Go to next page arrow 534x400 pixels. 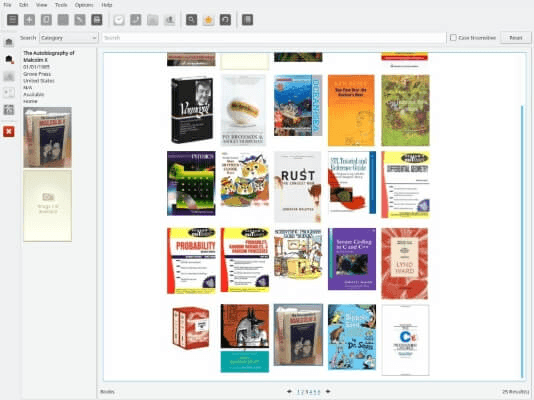[x=328, y=391]
